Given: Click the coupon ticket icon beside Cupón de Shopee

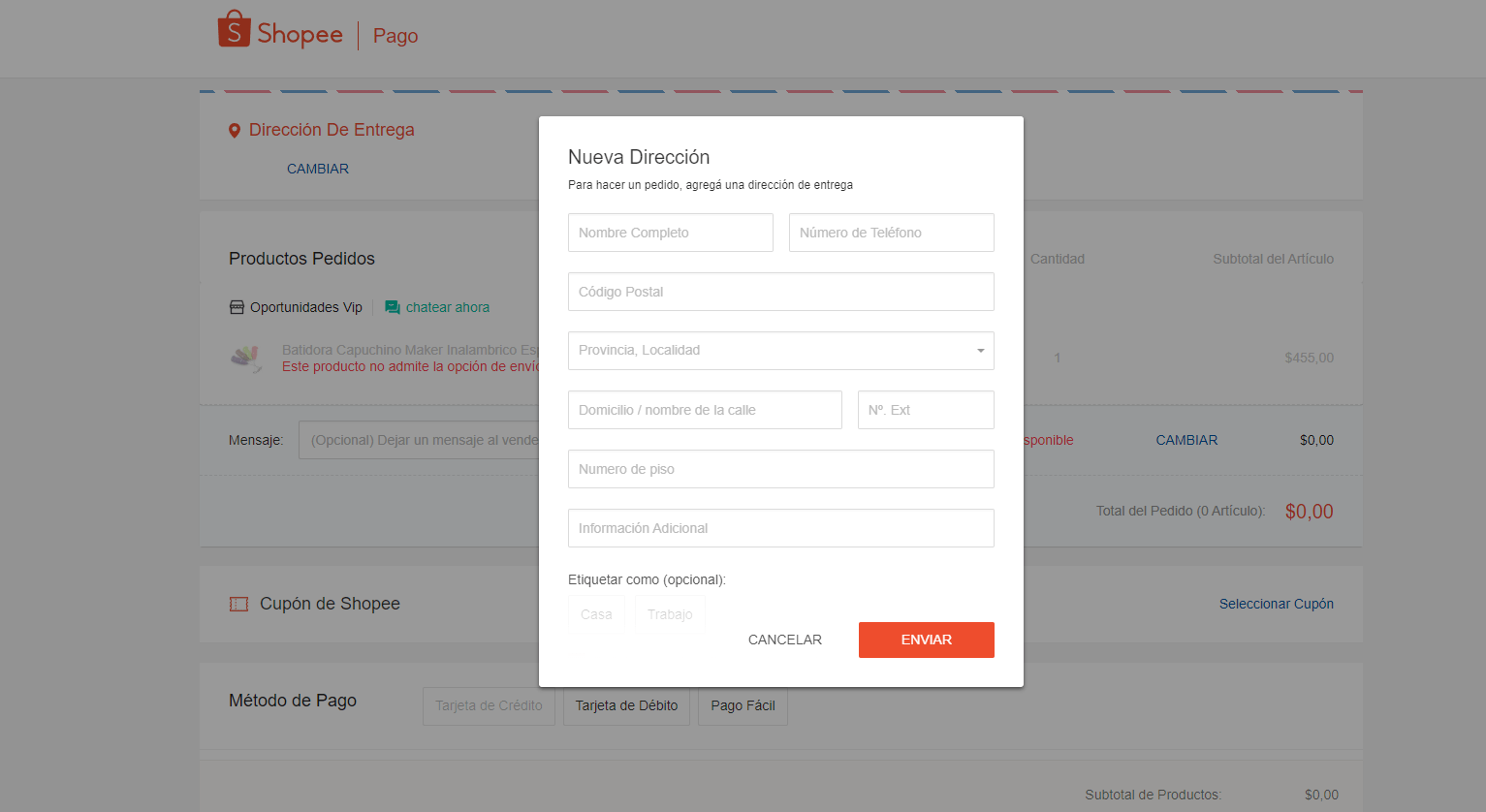Looking at the screenshot, I should pos(238,604).
